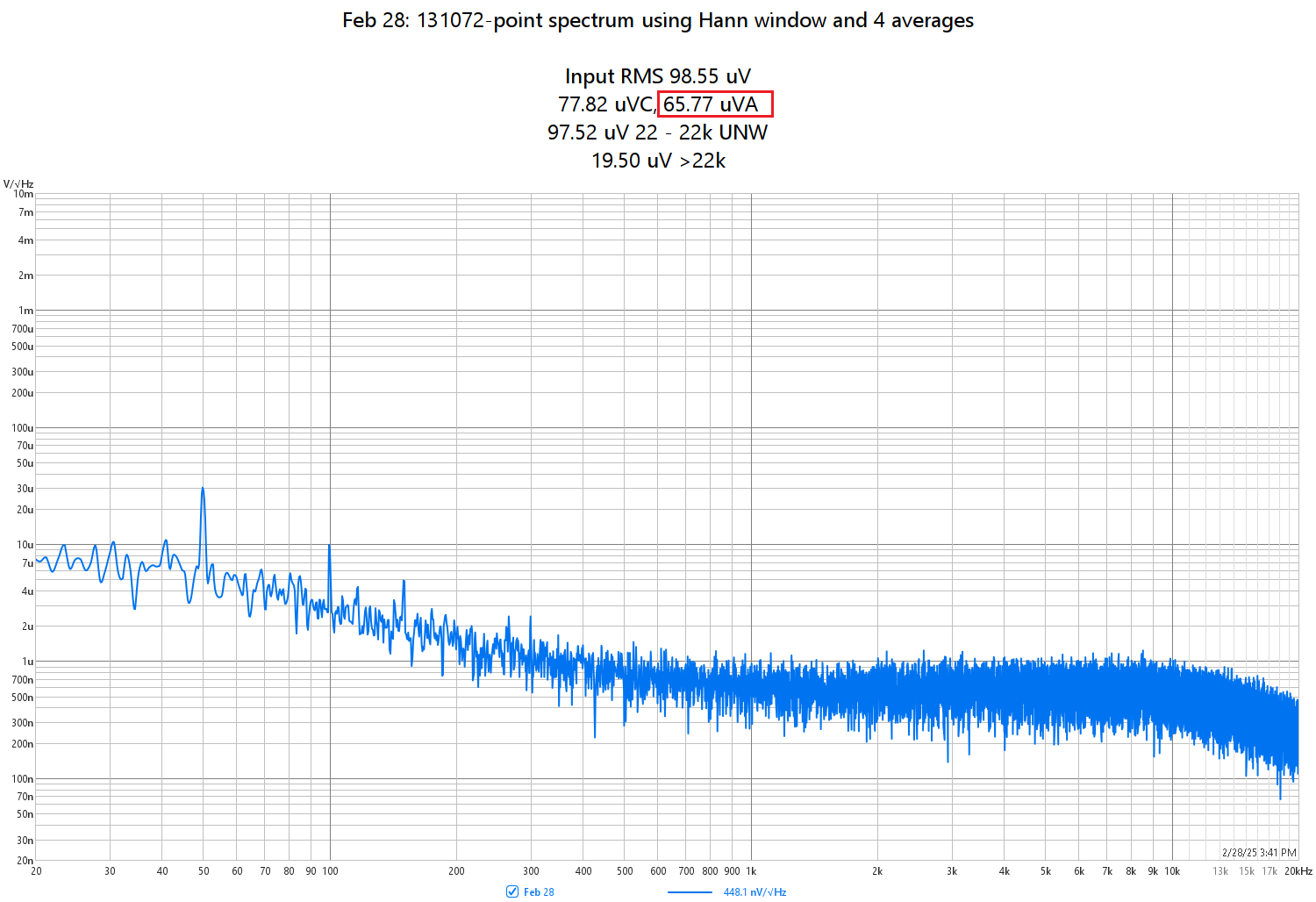
Task: Click the V/√Hz axis unit label
Action: tap(18, 184)
